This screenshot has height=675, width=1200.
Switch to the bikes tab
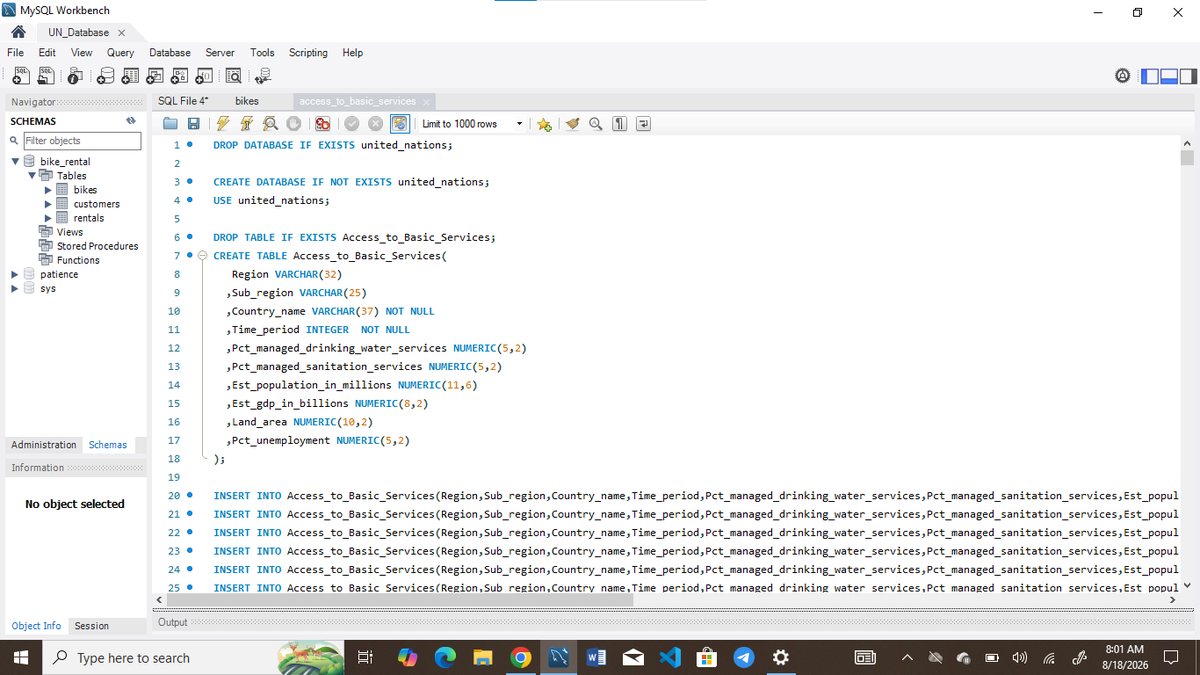(247, 101)
